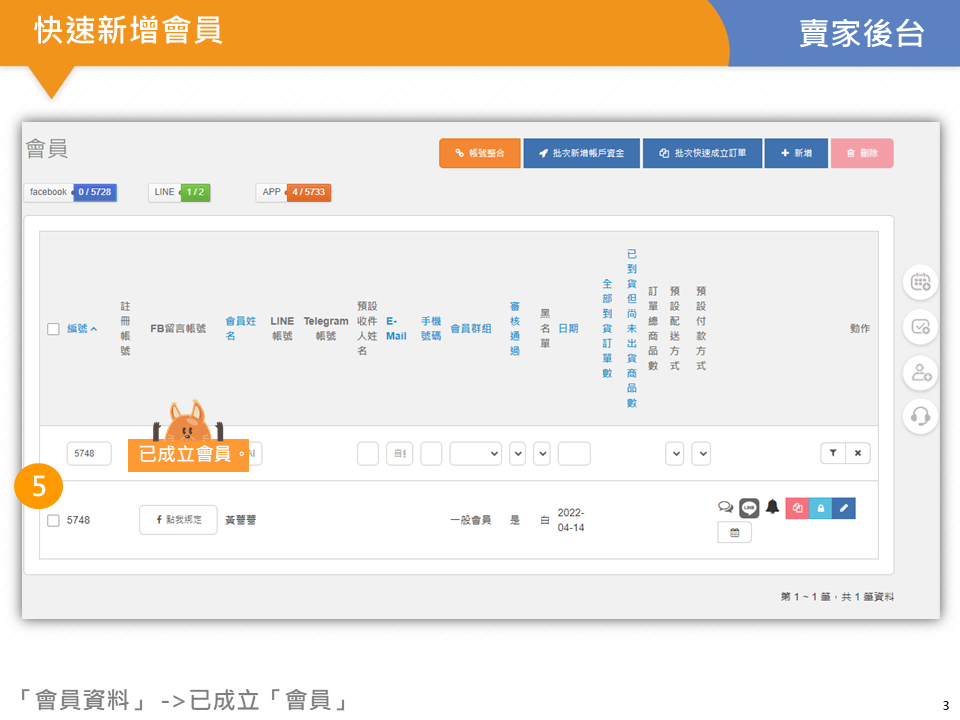
Task: Click the chat bubbles icon in row
Action: [726, 507]
